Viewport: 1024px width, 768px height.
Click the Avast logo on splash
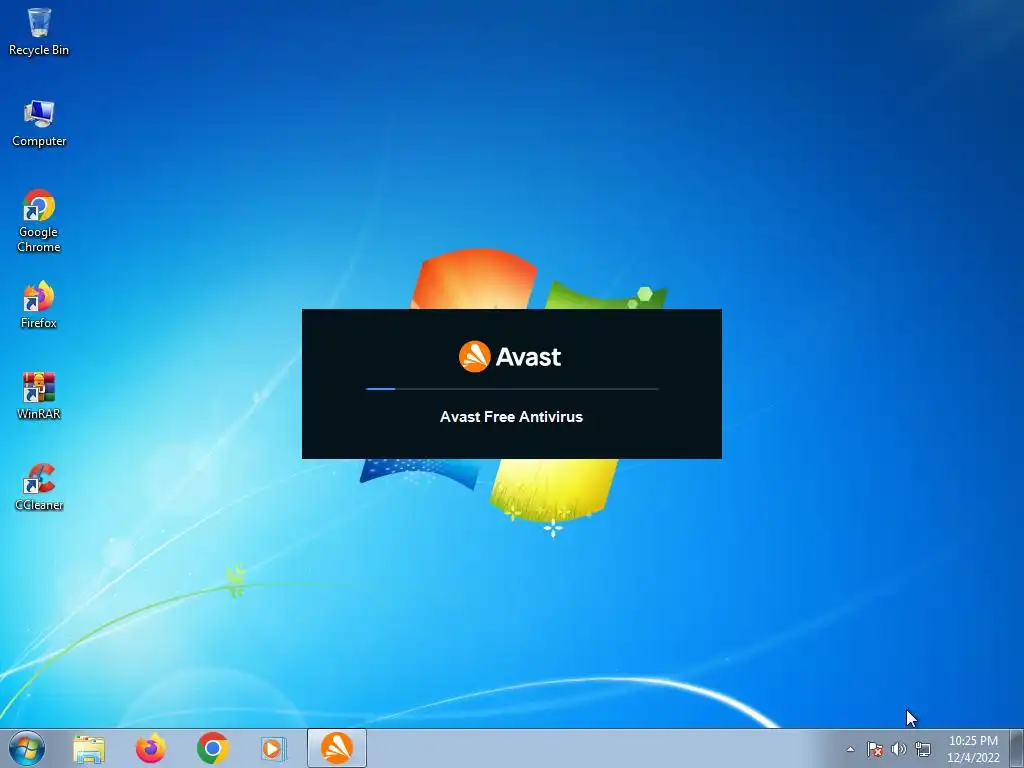pyautogui.click(x=510, y=357)
